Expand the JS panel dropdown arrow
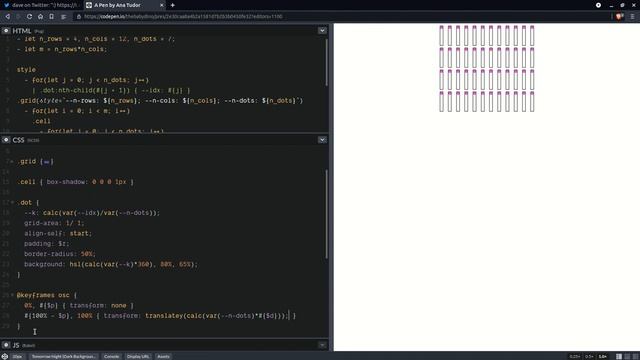 pos(322,345)
